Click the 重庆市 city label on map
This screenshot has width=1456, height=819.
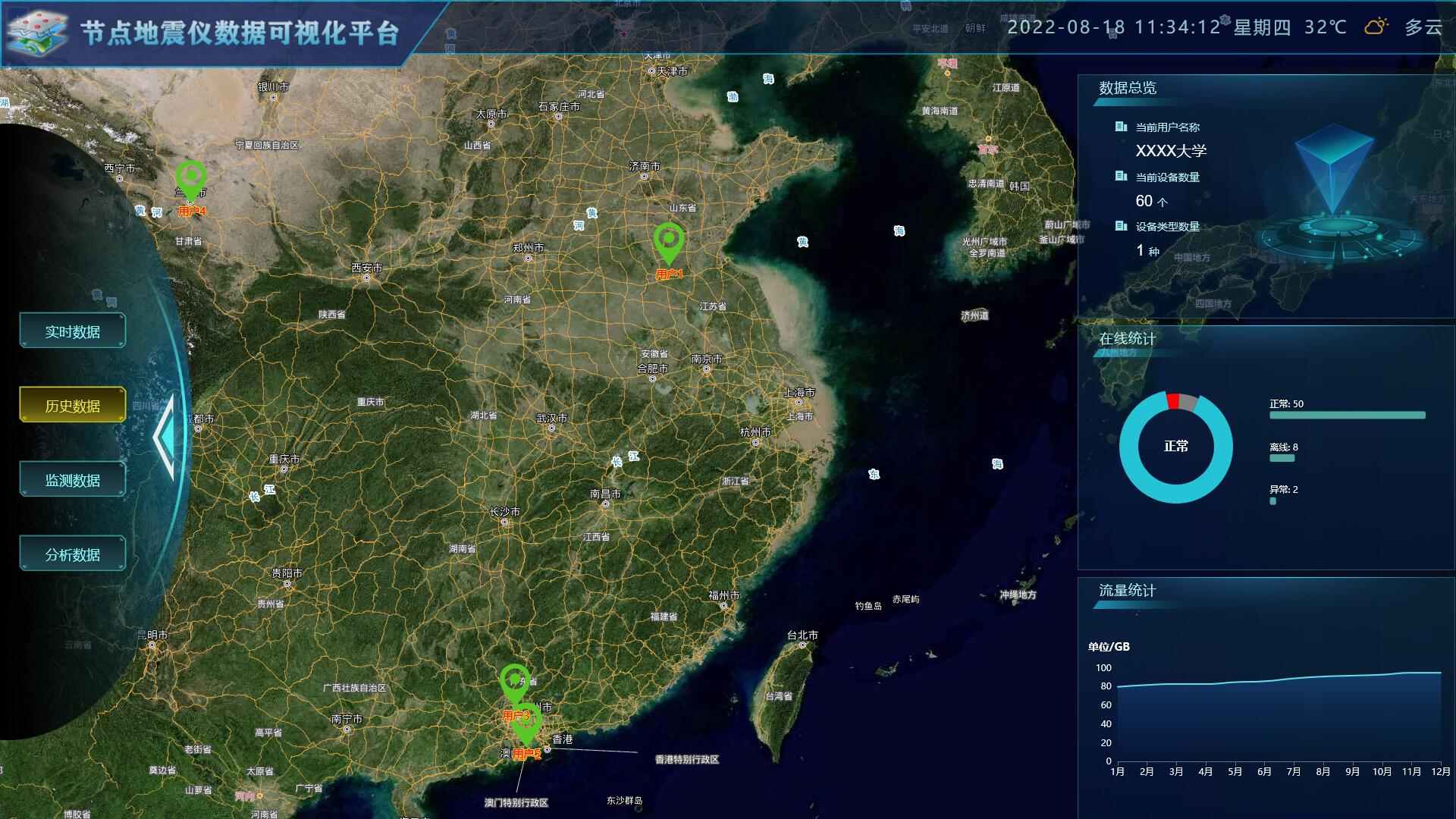[x=284, y=460]
